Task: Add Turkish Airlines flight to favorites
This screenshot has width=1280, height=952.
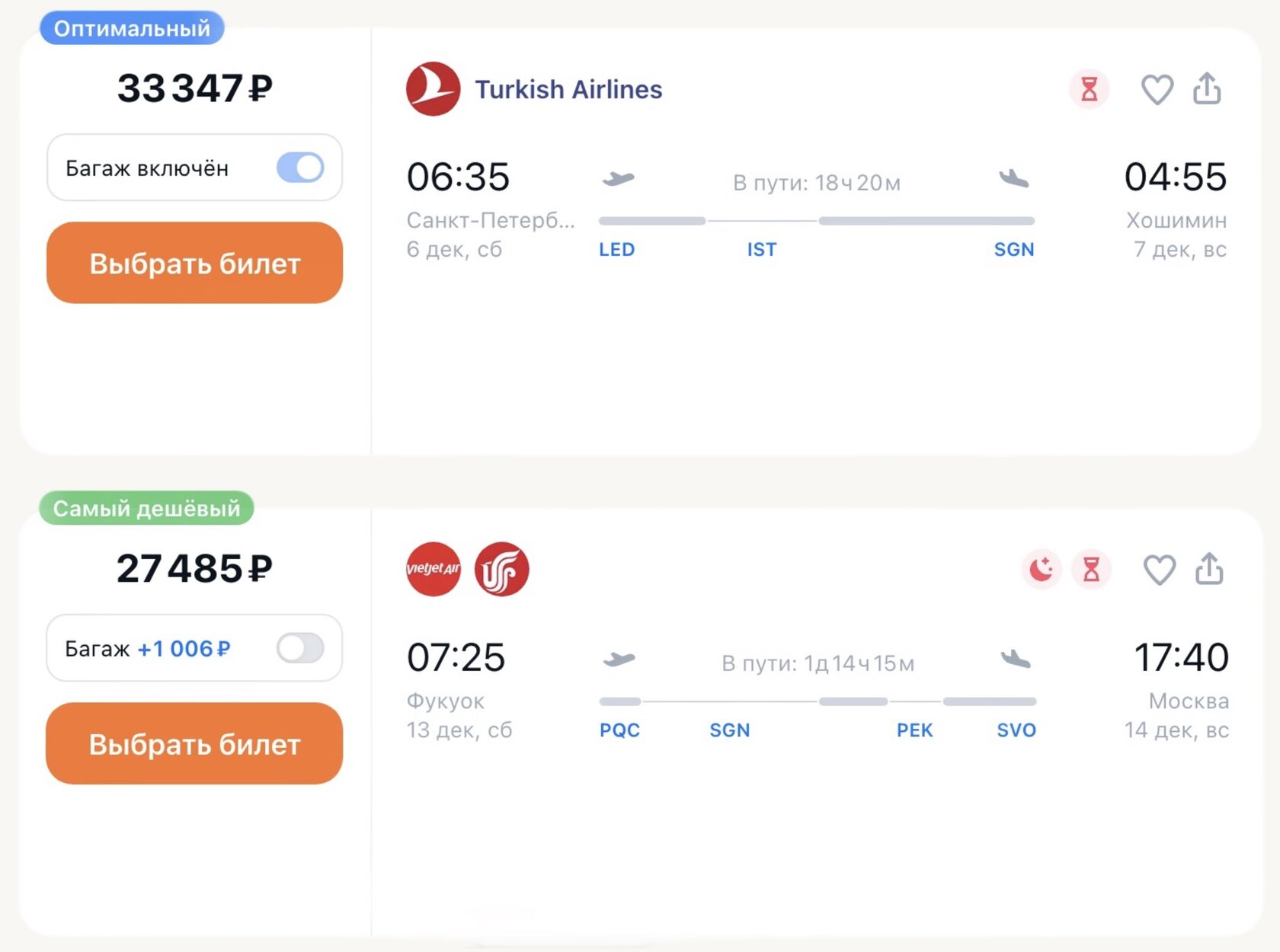Action: click(1157, 89)
